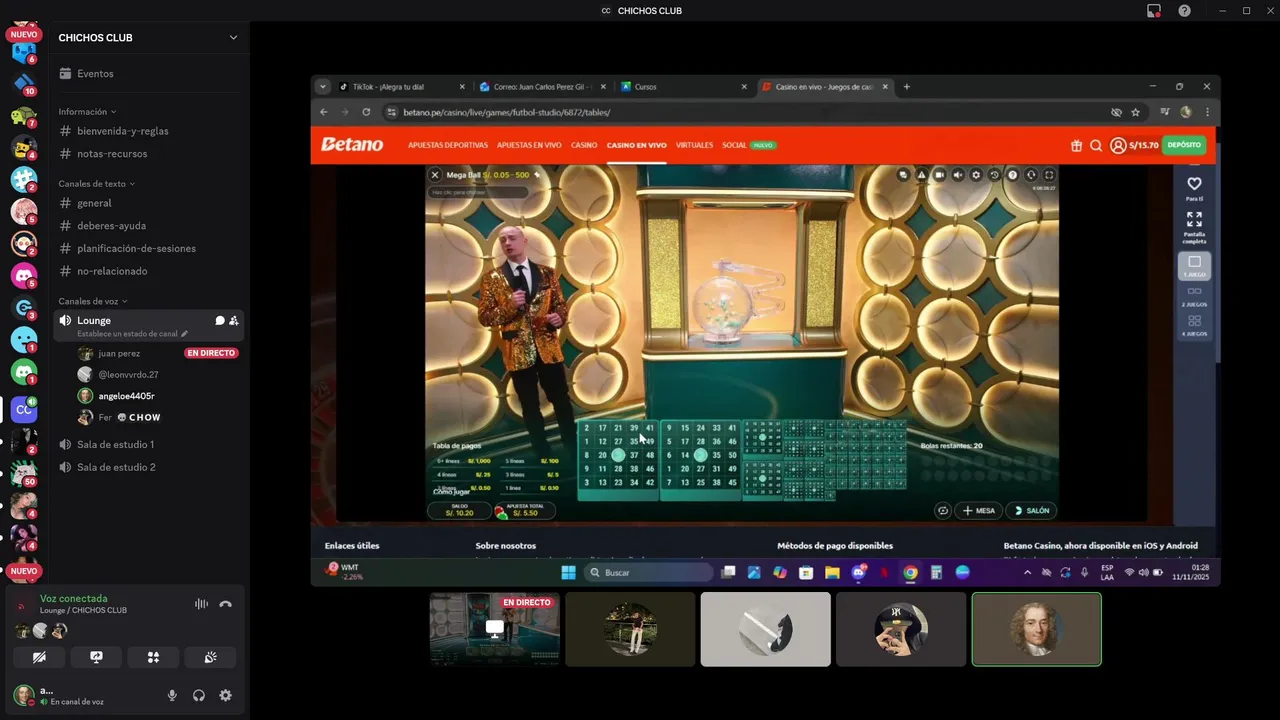Open the activities launcher icon
The height and width of the screenshot is (720, 1280).
[153, 657]
